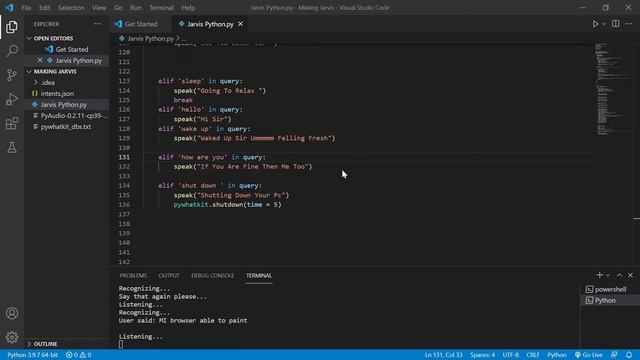The image size is (640, 360).
Task: Change file encoding UTF-8
Action: 511,355
